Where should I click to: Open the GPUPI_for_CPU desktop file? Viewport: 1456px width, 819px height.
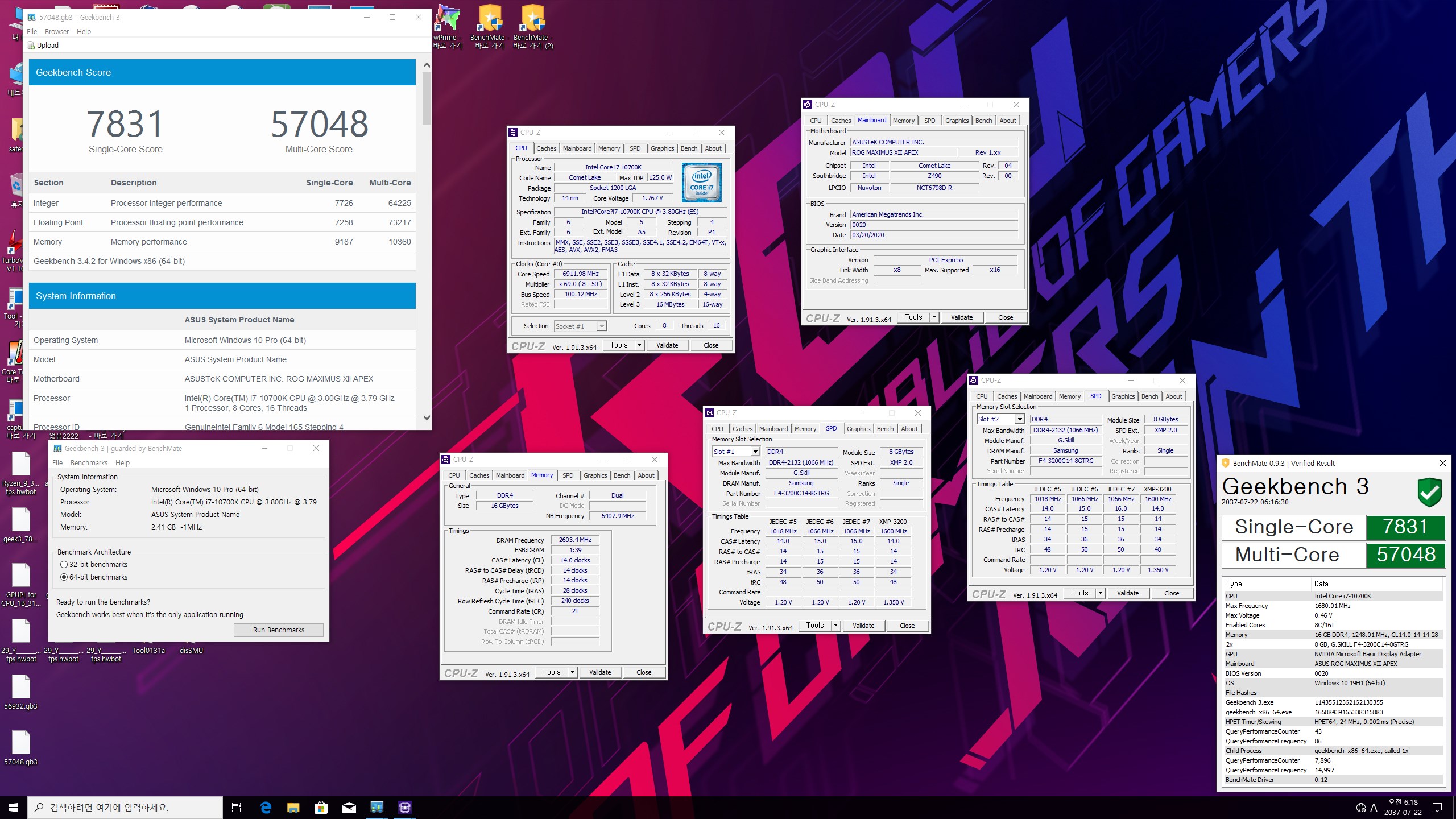[x=21, y=585]
